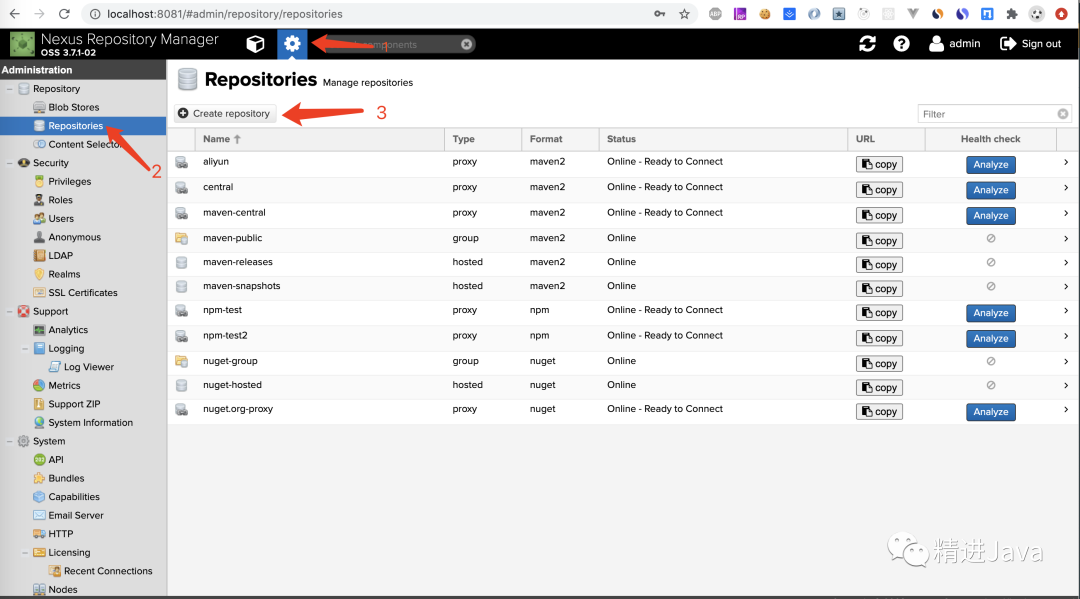
Task: Clear the header search box
Action: tap(466, 44)
